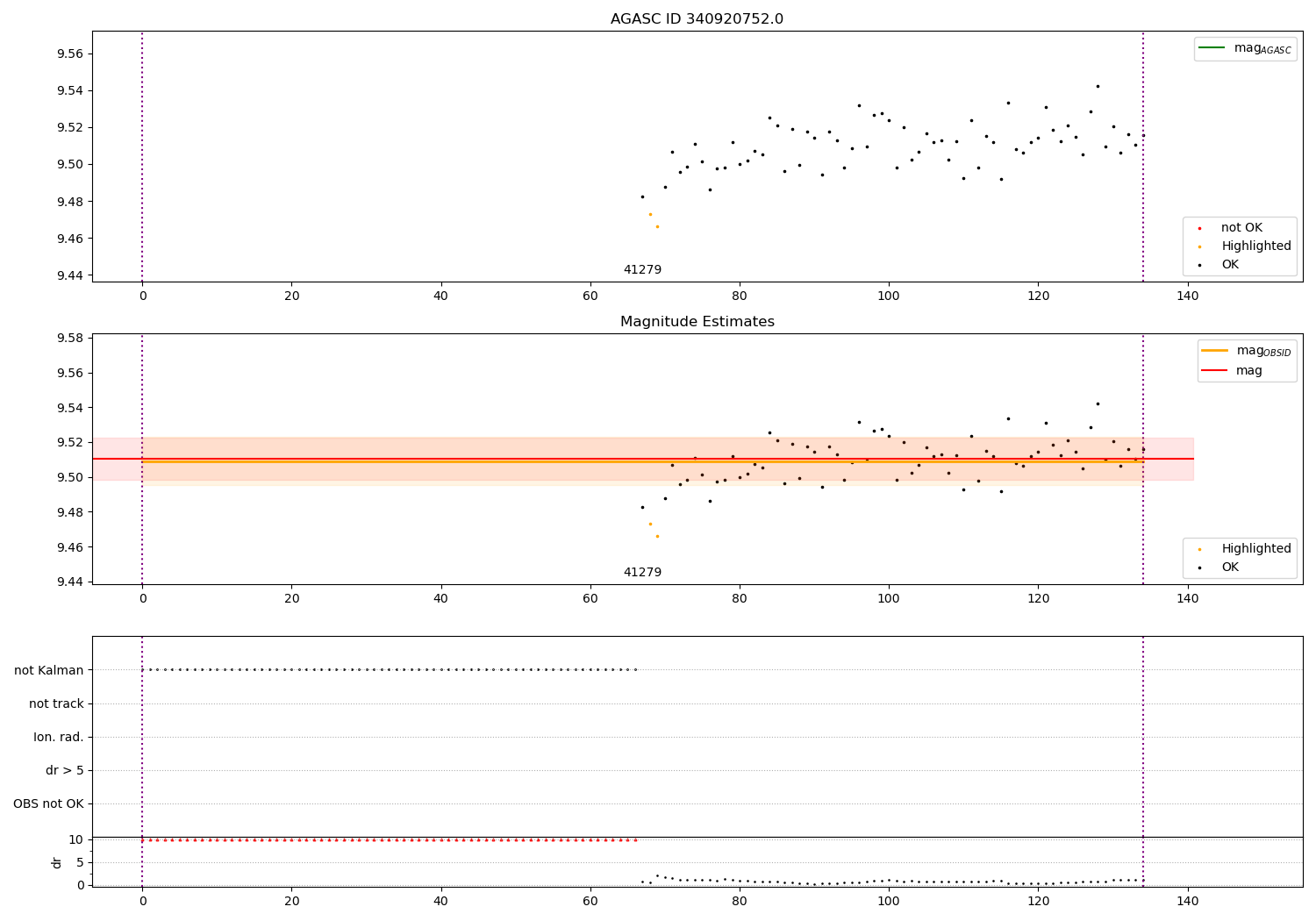Click the 'Magnitude Estimates' title
The image size is (1316, 921).
point(697,322)
